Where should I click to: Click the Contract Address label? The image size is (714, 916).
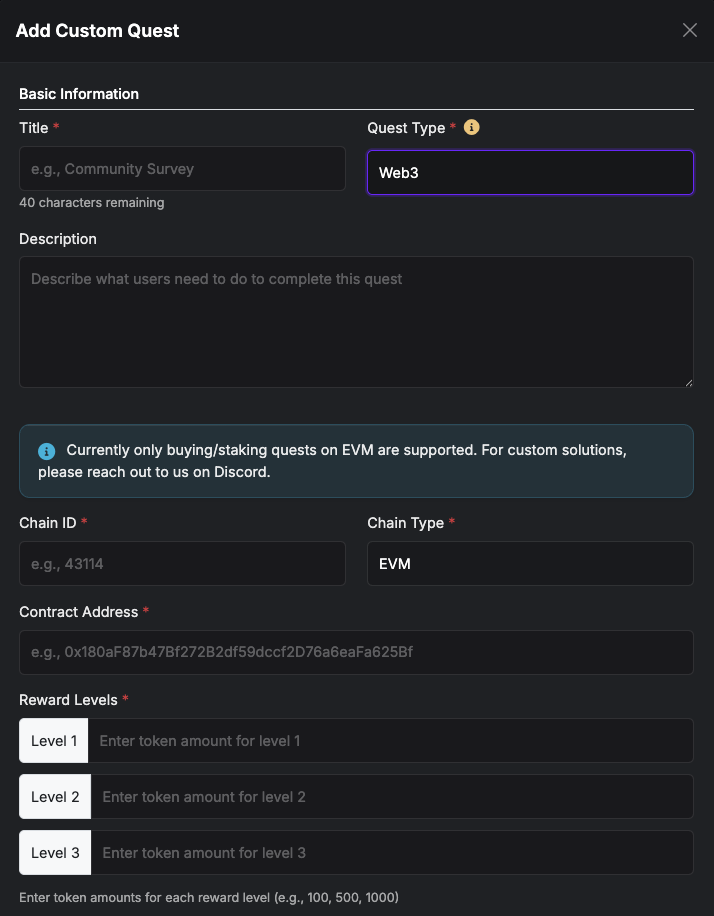click(x=78, y=611)
